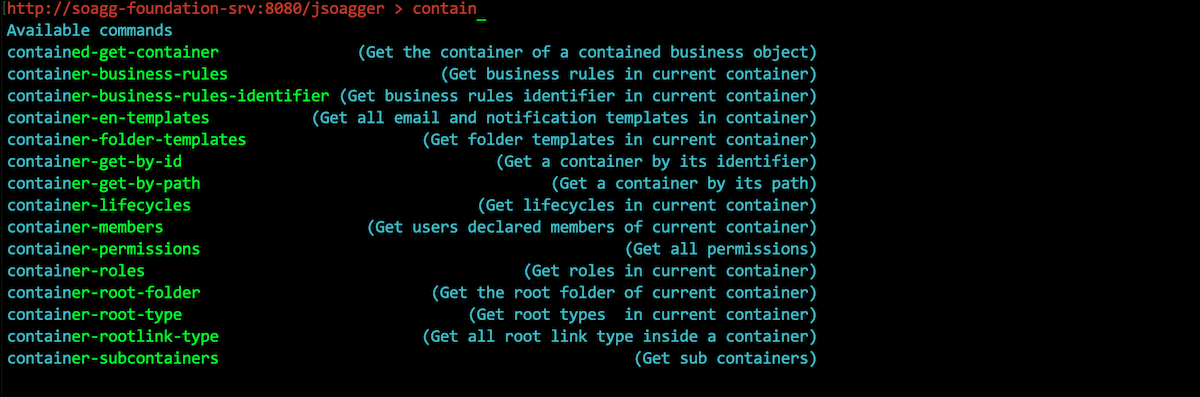Click container-business-rules-identifier command
This screenshot has width=1200, height=397.
tap(168, 96)
